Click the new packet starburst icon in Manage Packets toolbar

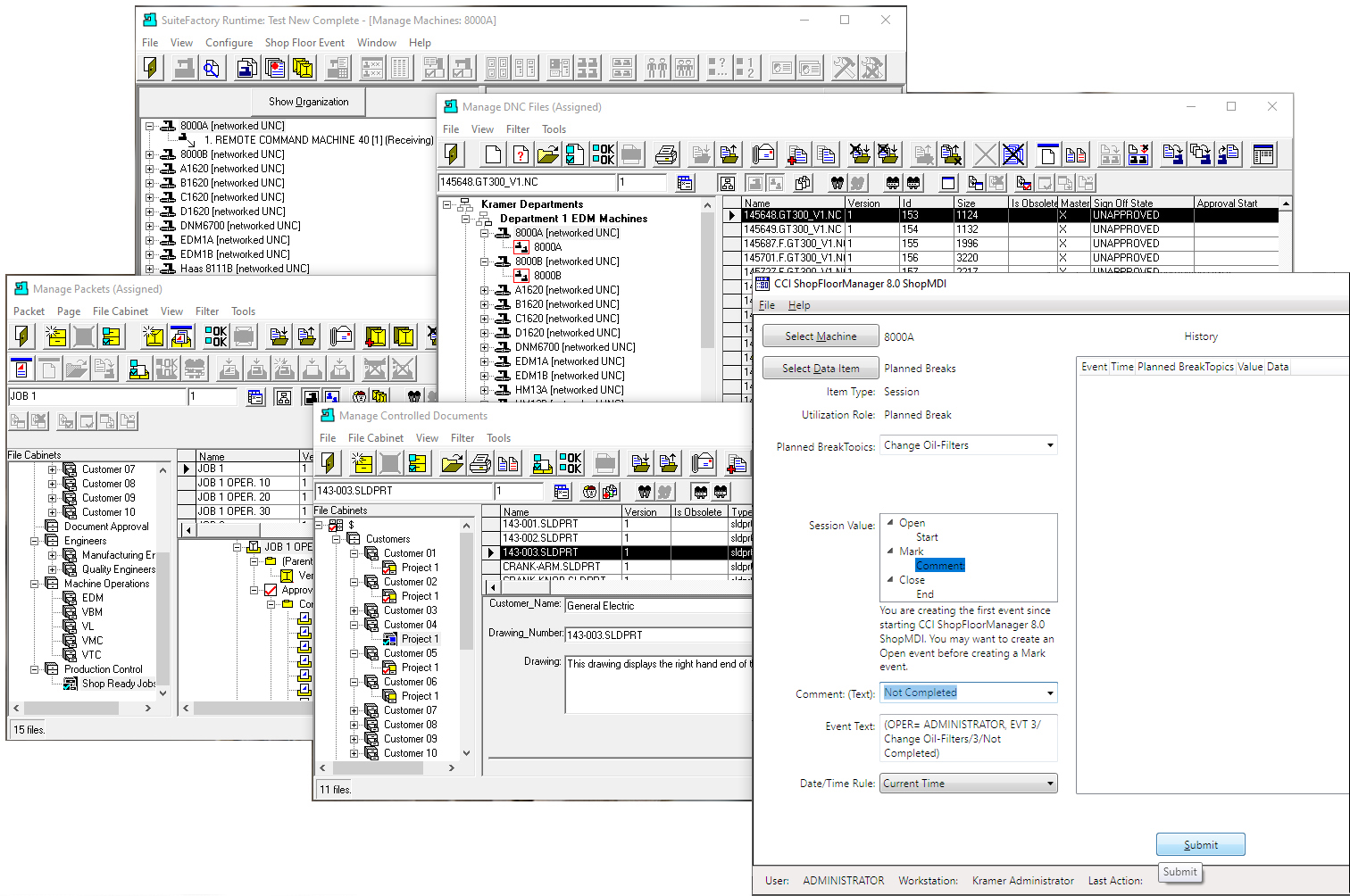point(154,336)
